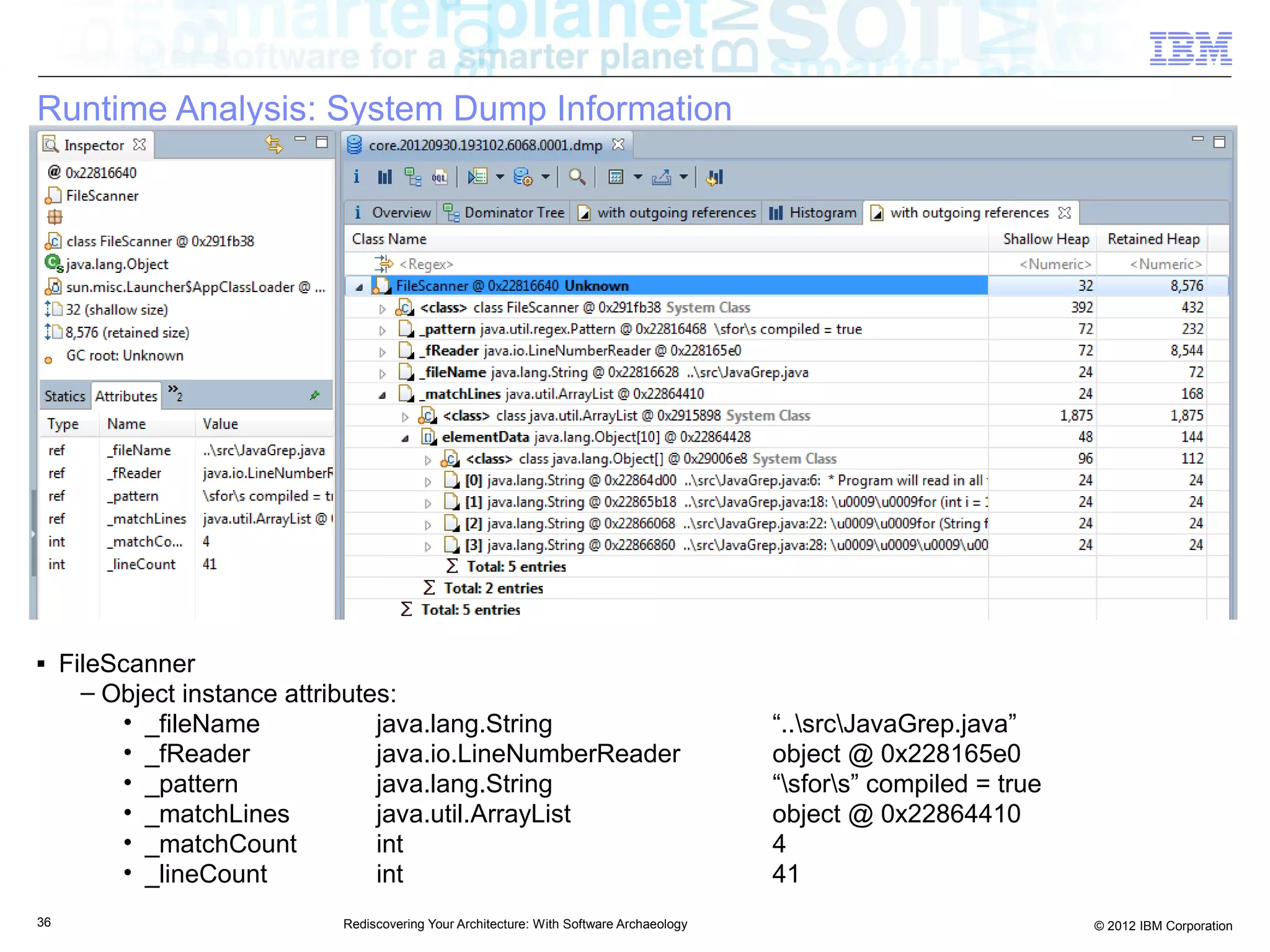1270x952 pixels.
Task: Sort by the Retained Heap column header
Action: pos(1153,239)
